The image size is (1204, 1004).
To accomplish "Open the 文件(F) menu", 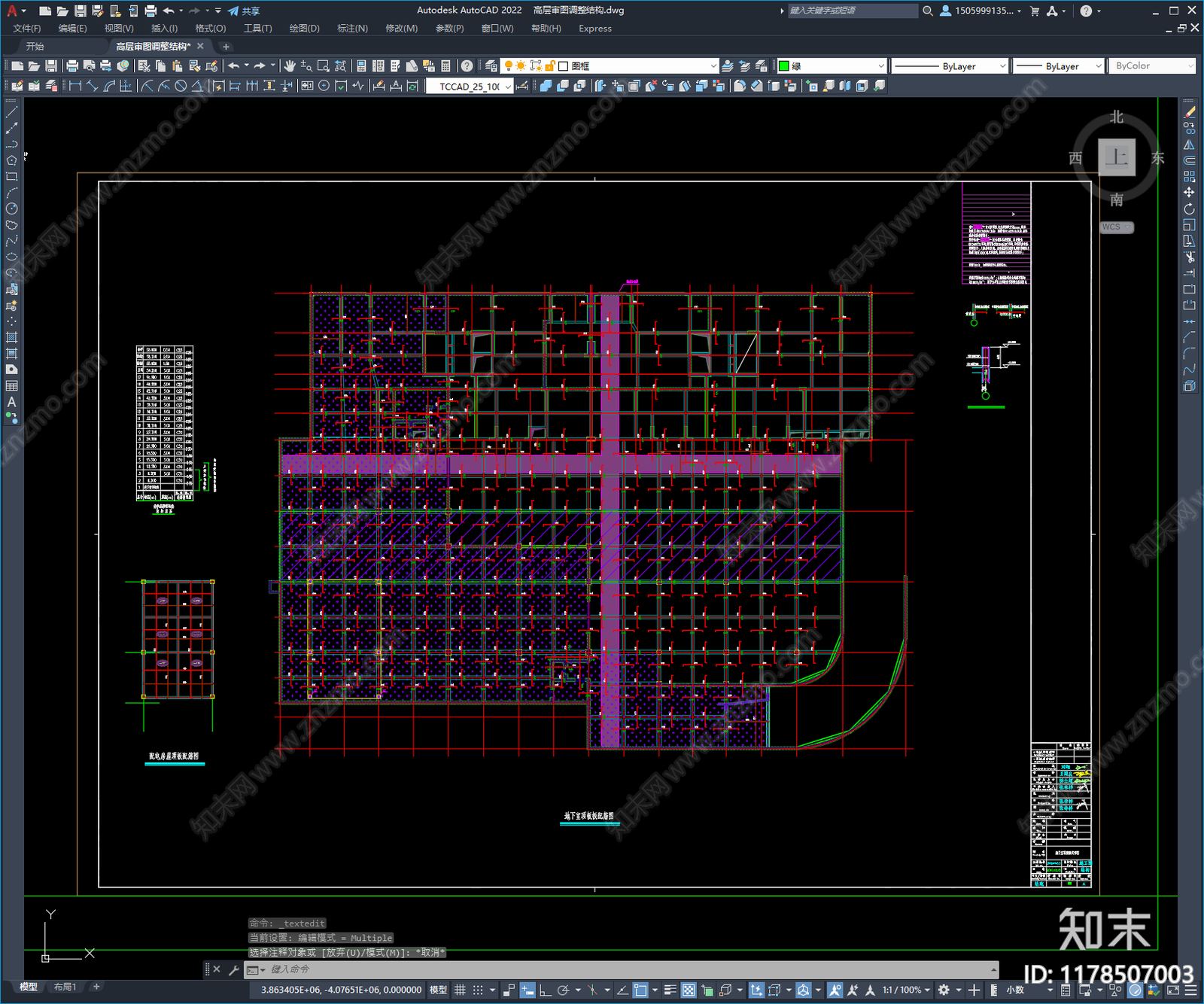I will coord(27,29).
